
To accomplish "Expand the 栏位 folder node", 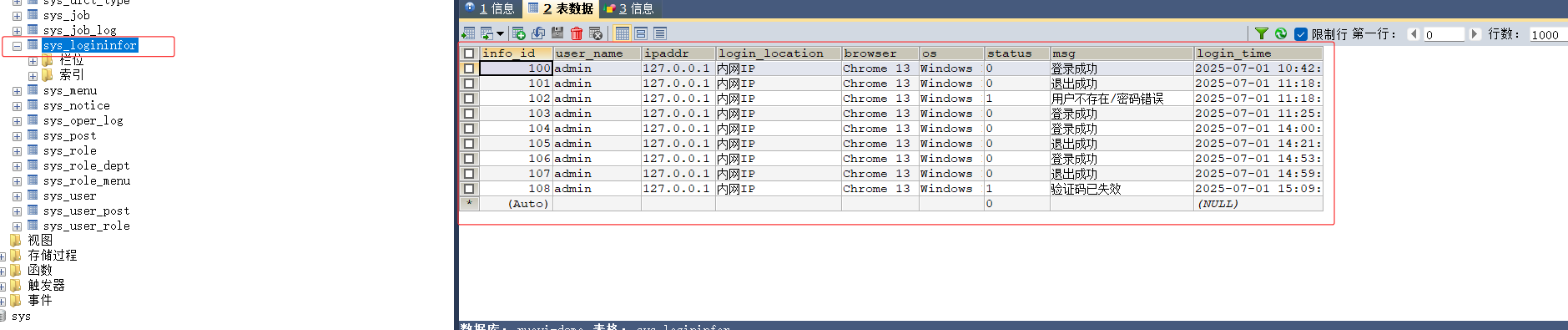I will tap(33, 61).
